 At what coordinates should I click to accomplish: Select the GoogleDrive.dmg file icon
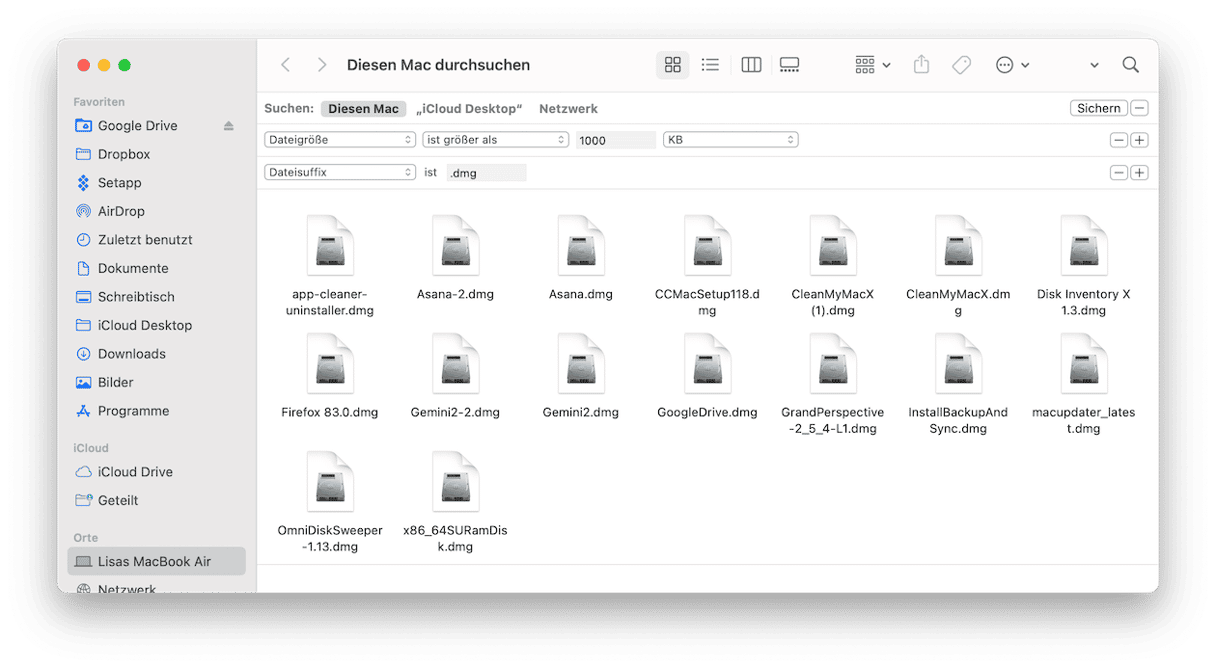point(707,364)
